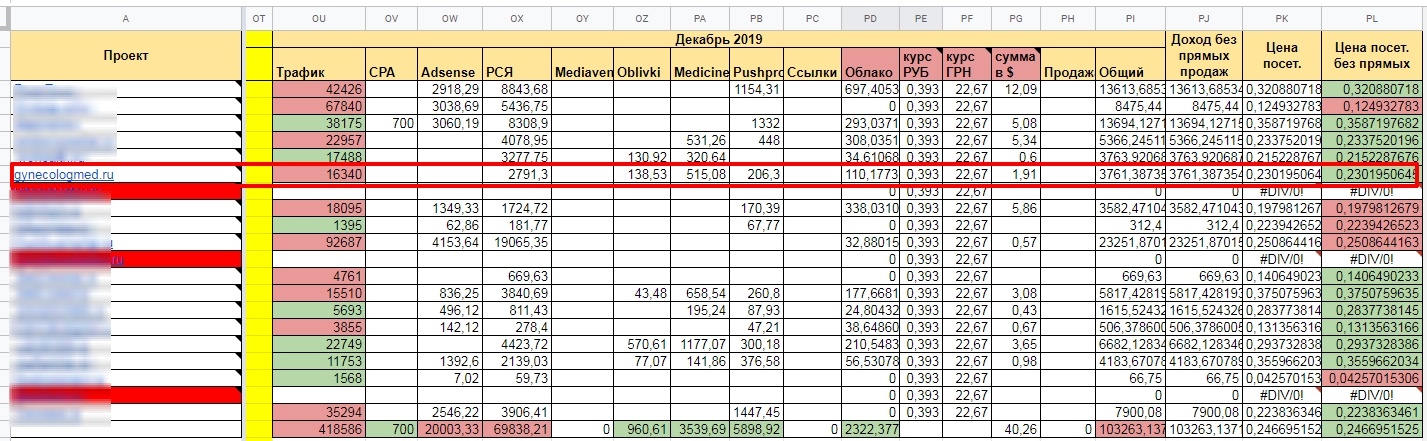The image size is (1427, 441).
Task: Click the 'сумма в $' column title cell
Action: 1015,65
